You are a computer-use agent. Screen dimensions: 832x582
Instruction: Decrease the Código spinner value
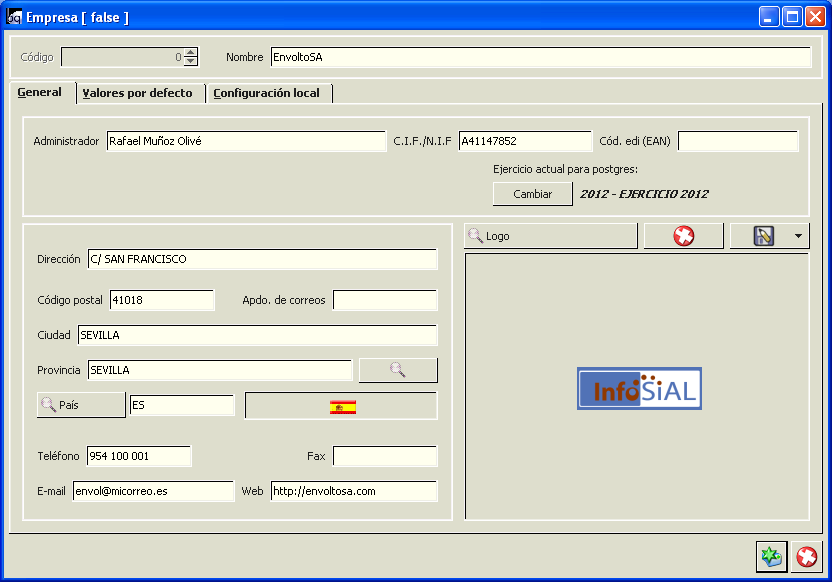click(191, 62)
